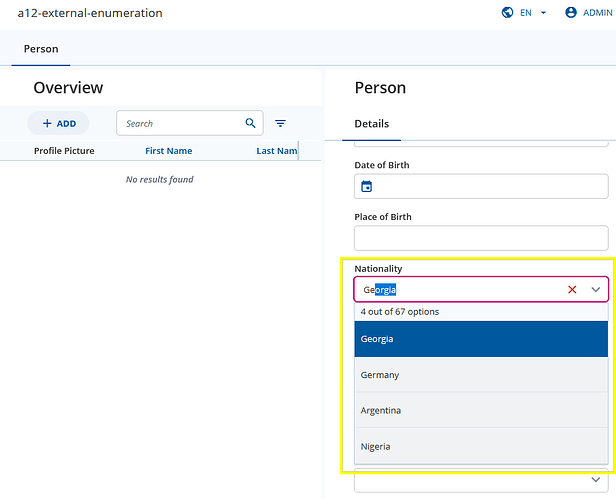The height and width of the screenshot is (499, 616).
Task: Open the EN language dropdown arrow
Action: (544, 13)
